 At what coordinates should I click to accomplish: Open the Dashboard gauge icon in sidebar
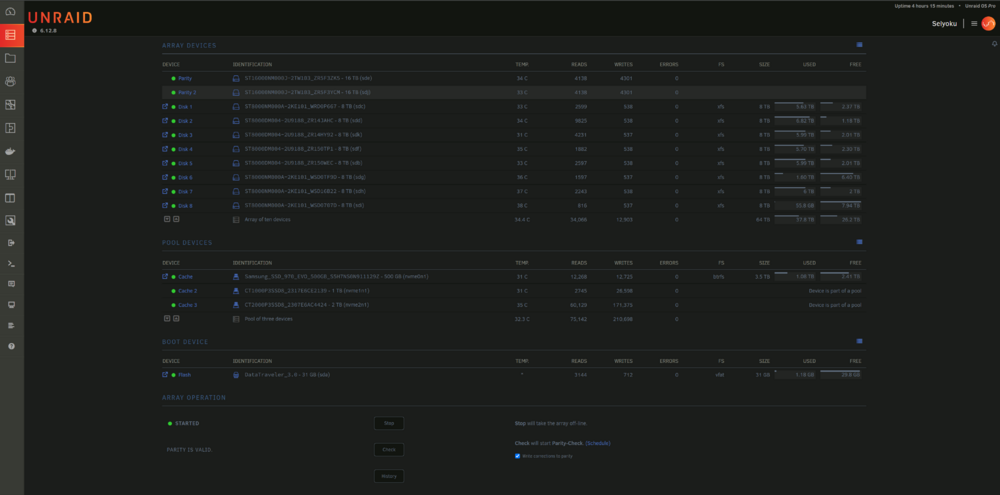(x=10, y=11)
